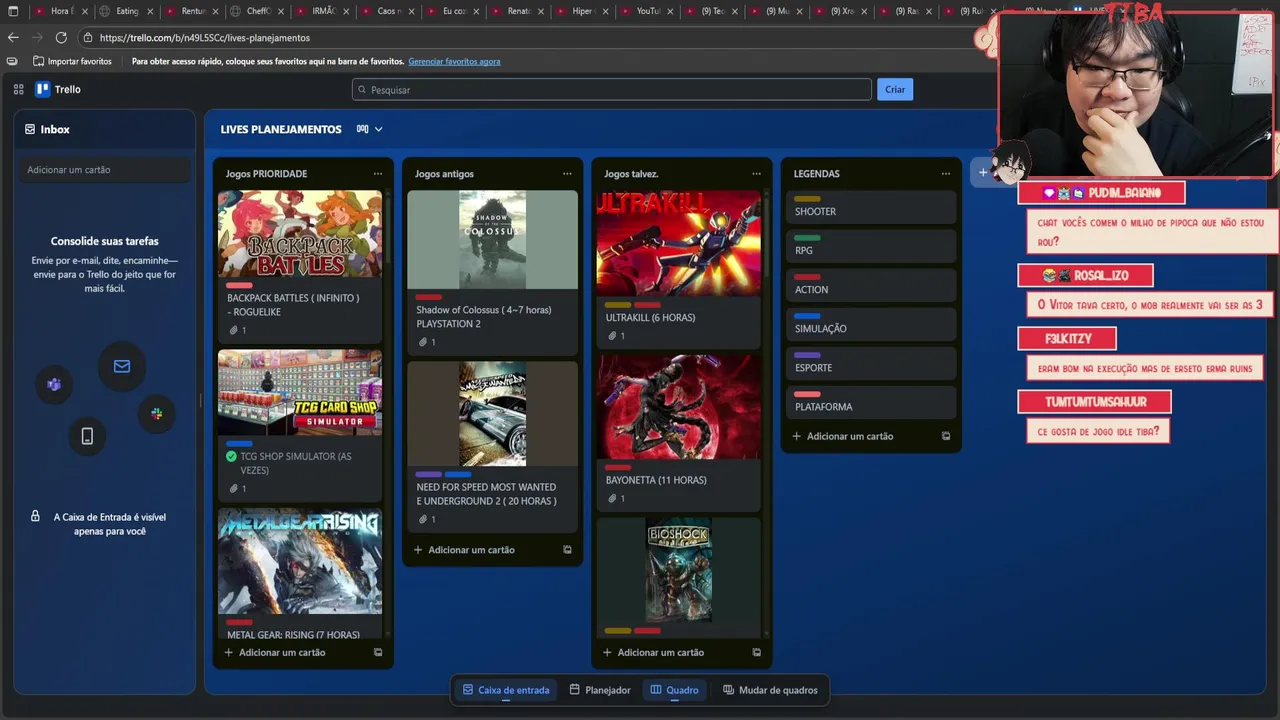
Task: Click the site lock icon in address bar
Action: tap(88, 37)
